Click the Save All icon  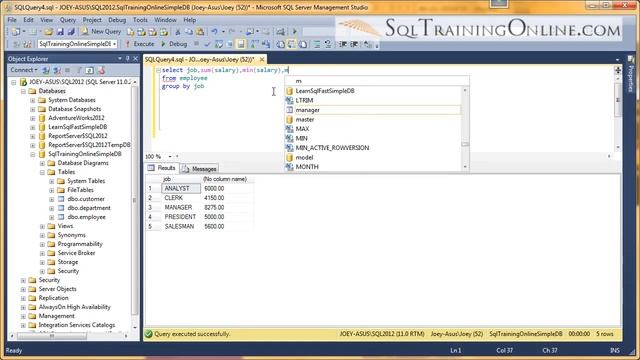coord(71,31)
